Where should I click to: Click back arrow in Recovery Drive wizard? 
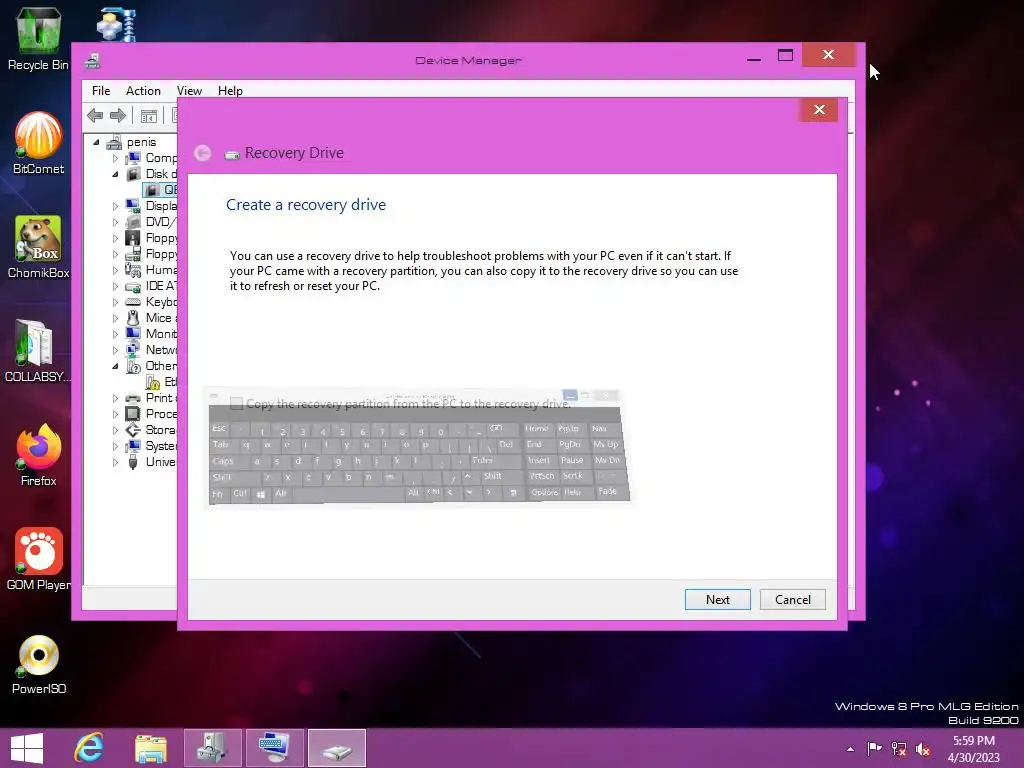pos(202,153)
